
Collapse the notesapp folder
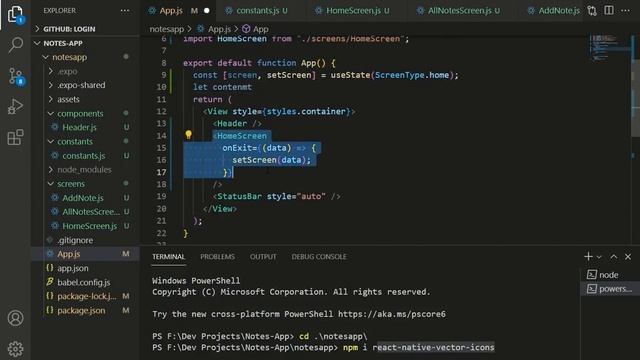[86, 57]
